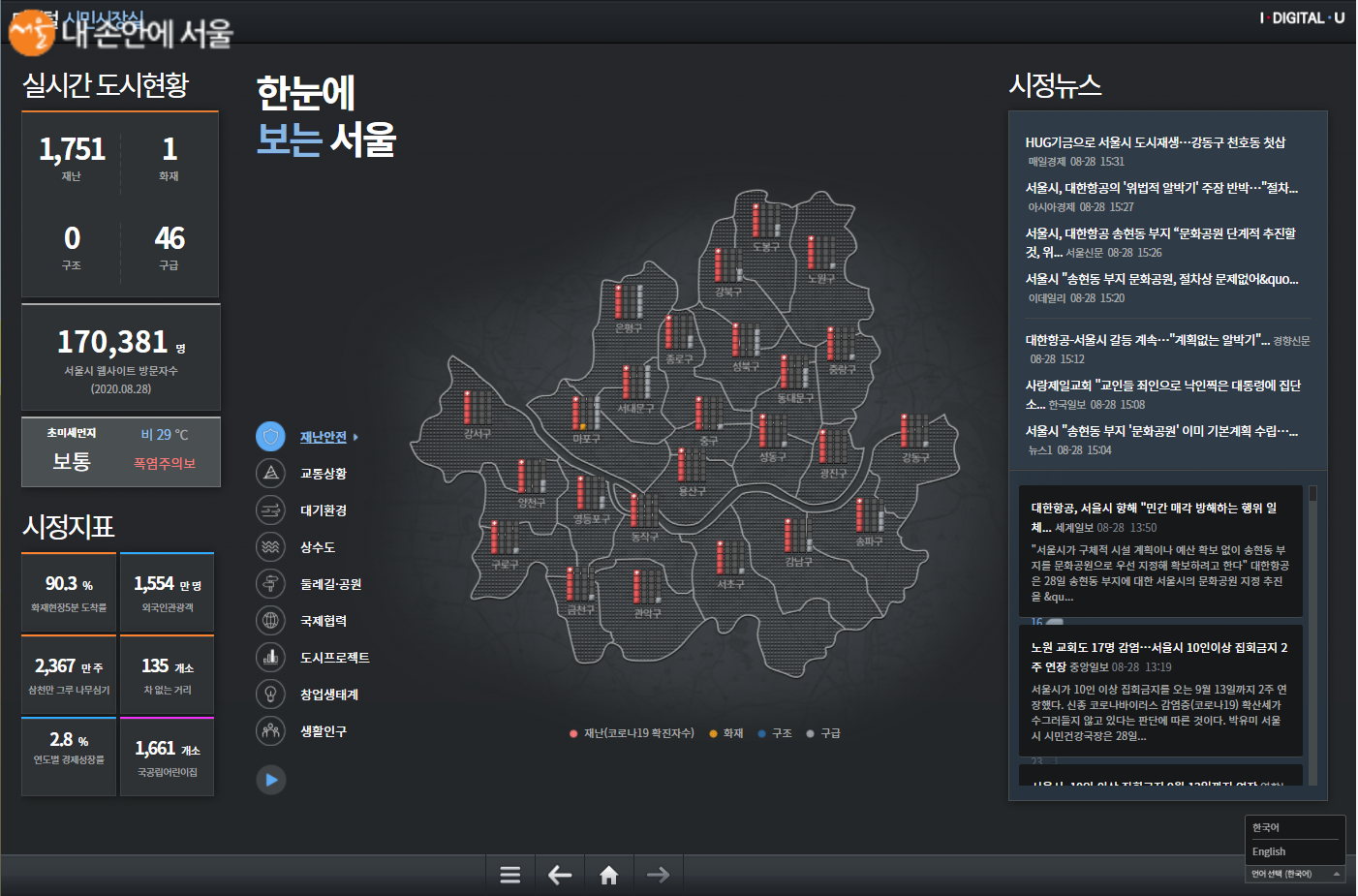Viewport: 1358px width, 896px height.
Task: Open the 재난안전 submenu arrow
Action: click(355, 436)
